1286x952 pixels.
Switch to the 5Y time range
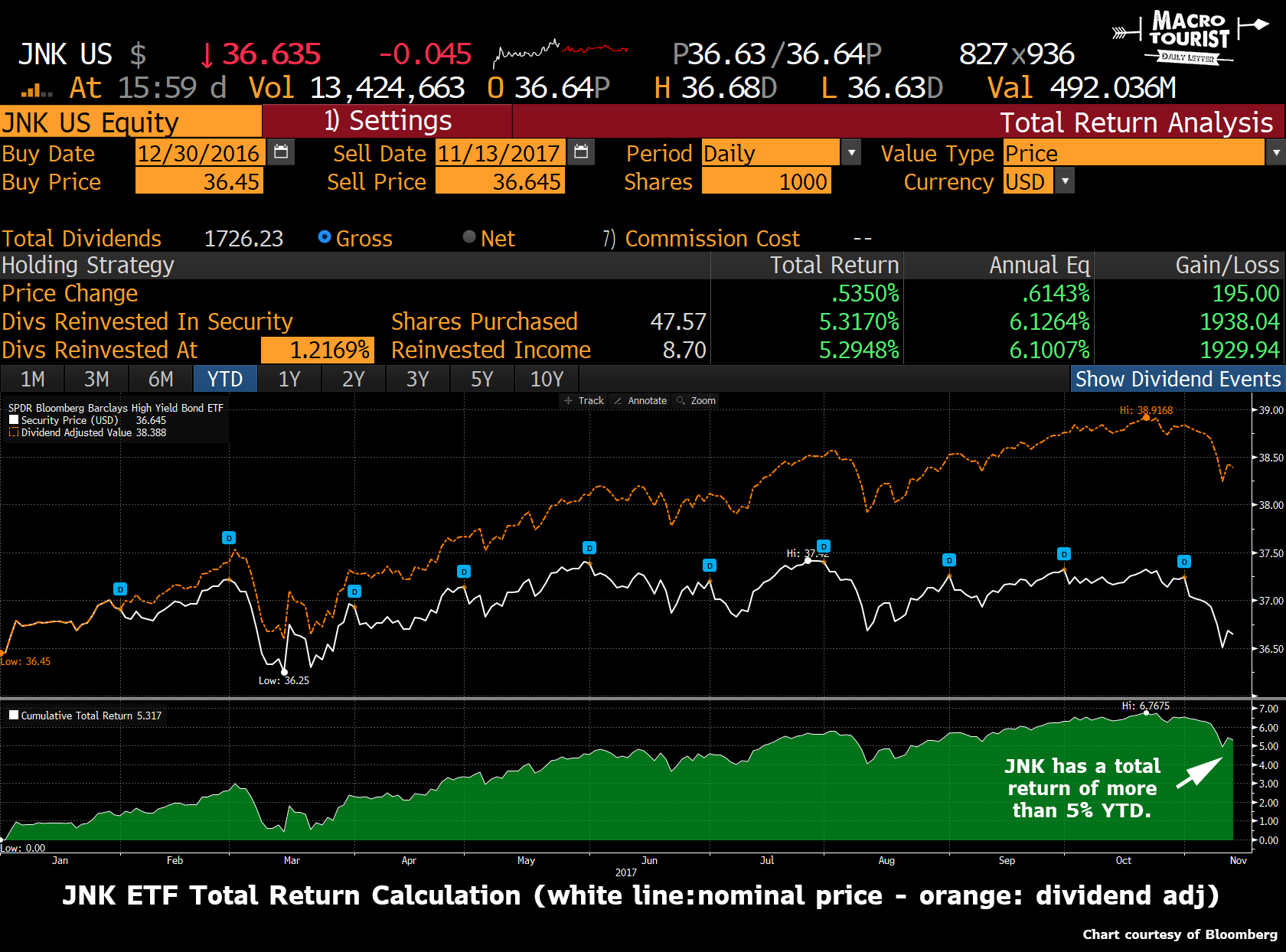482,379
